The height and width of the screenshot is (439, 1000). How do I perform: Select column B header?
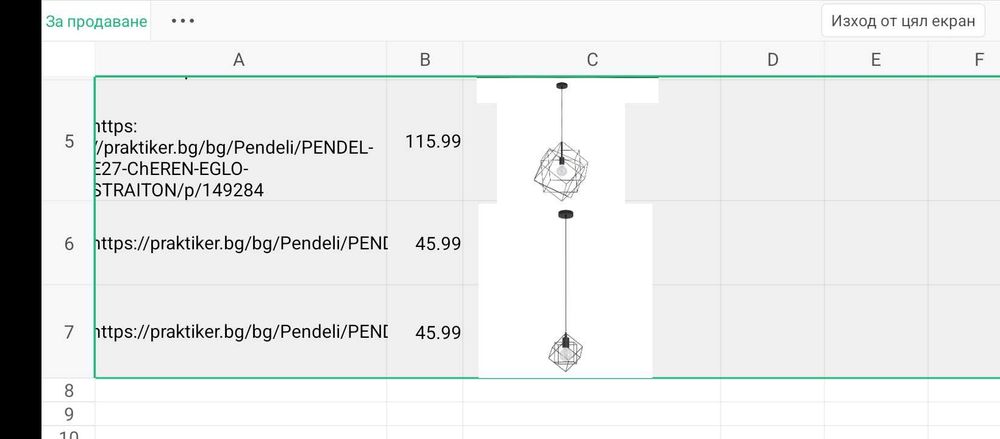(425, 60)
